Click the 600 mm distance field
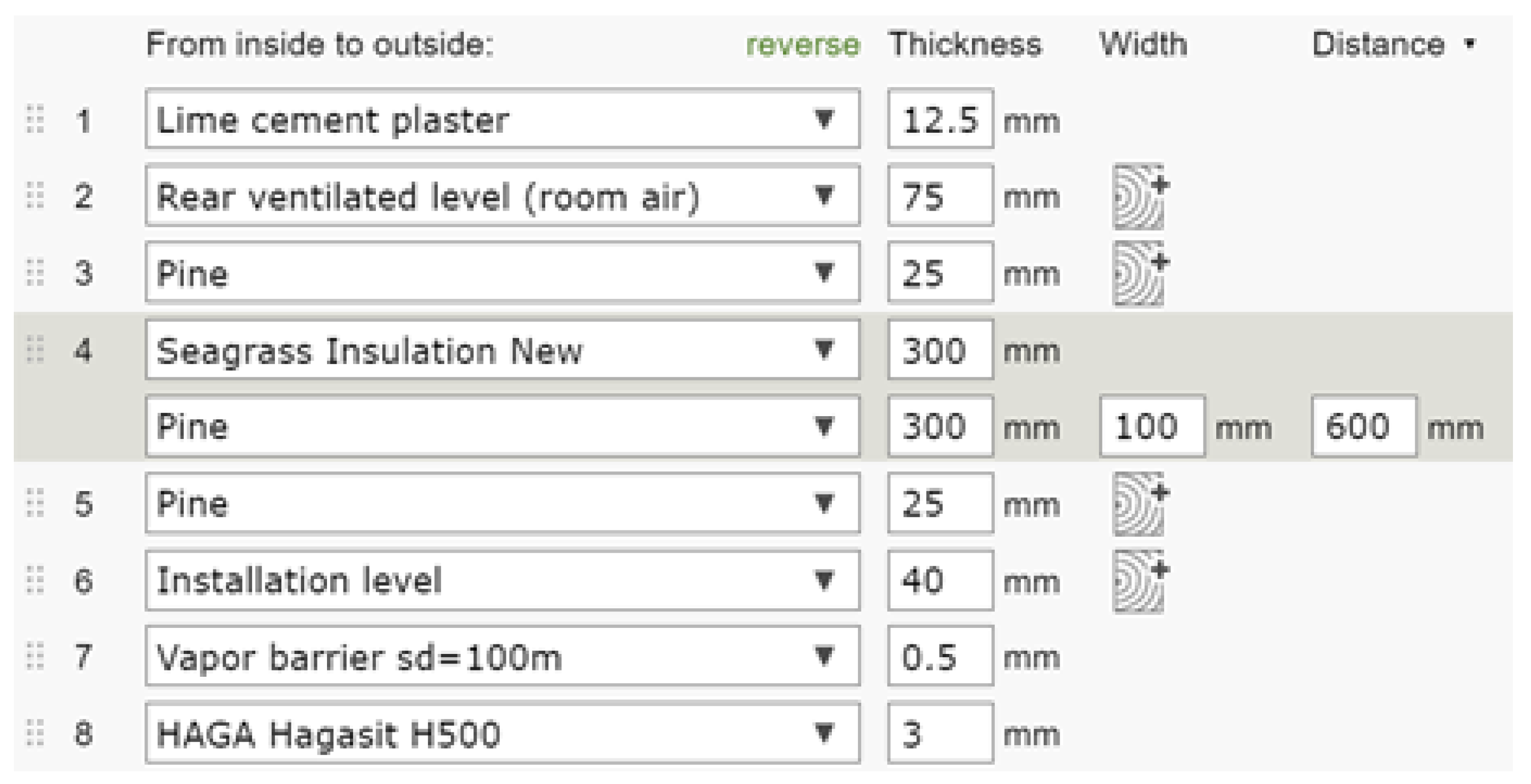Screen dimensions: 1531x784 pyautogui.click(x=1364, y=426)
